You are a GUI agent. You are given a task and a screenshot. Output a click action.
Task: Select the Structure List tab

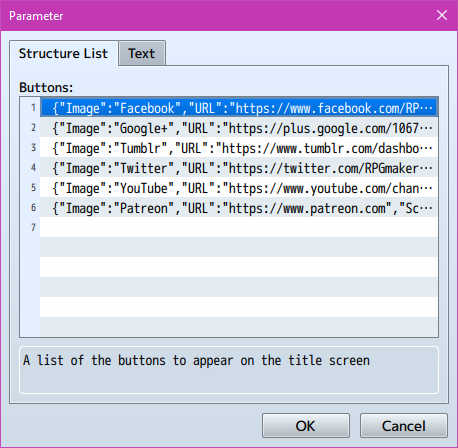point(64,53)
